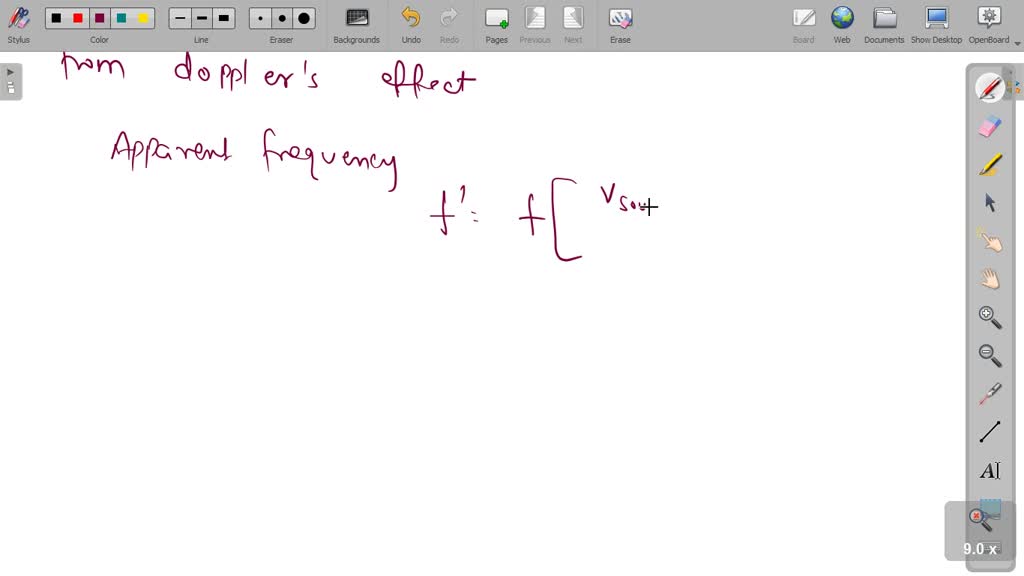The image size is (1024, 576).
Task: Open the Documents view
Action: click(x=884, y=25)
